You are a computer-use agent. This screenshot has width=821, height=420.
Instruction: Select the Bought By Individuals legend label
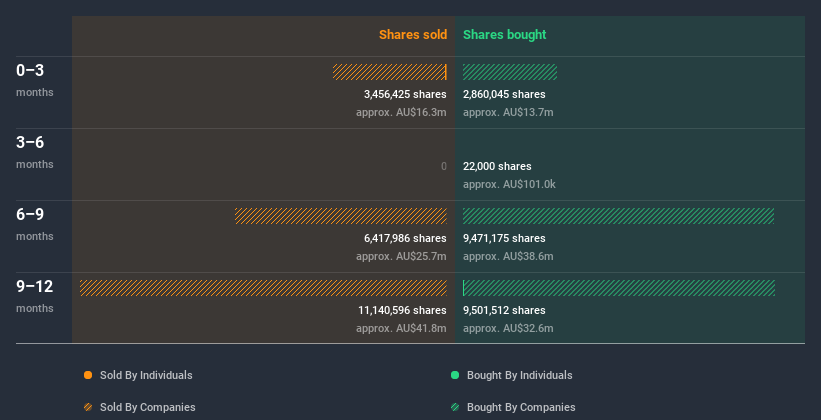[519, 375]
